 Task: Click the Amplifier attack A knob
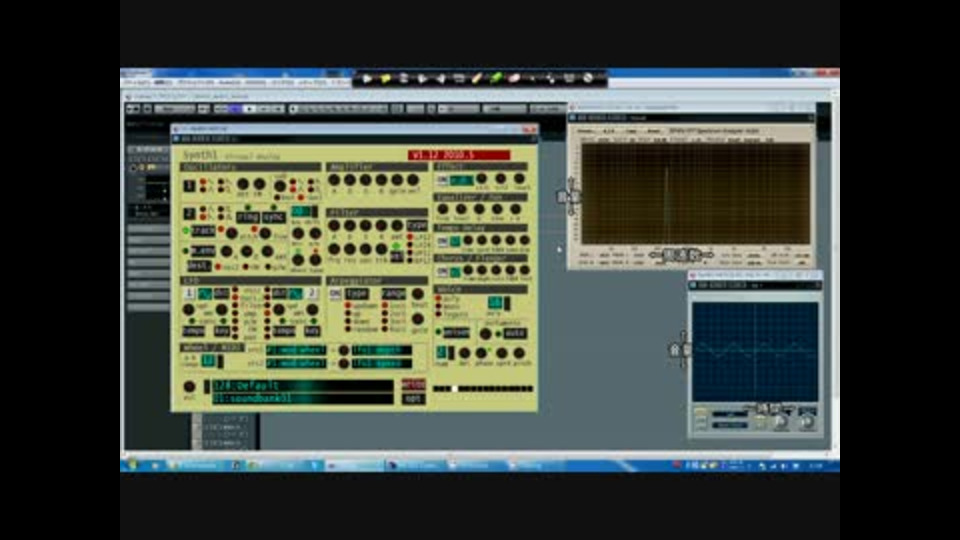334,180
